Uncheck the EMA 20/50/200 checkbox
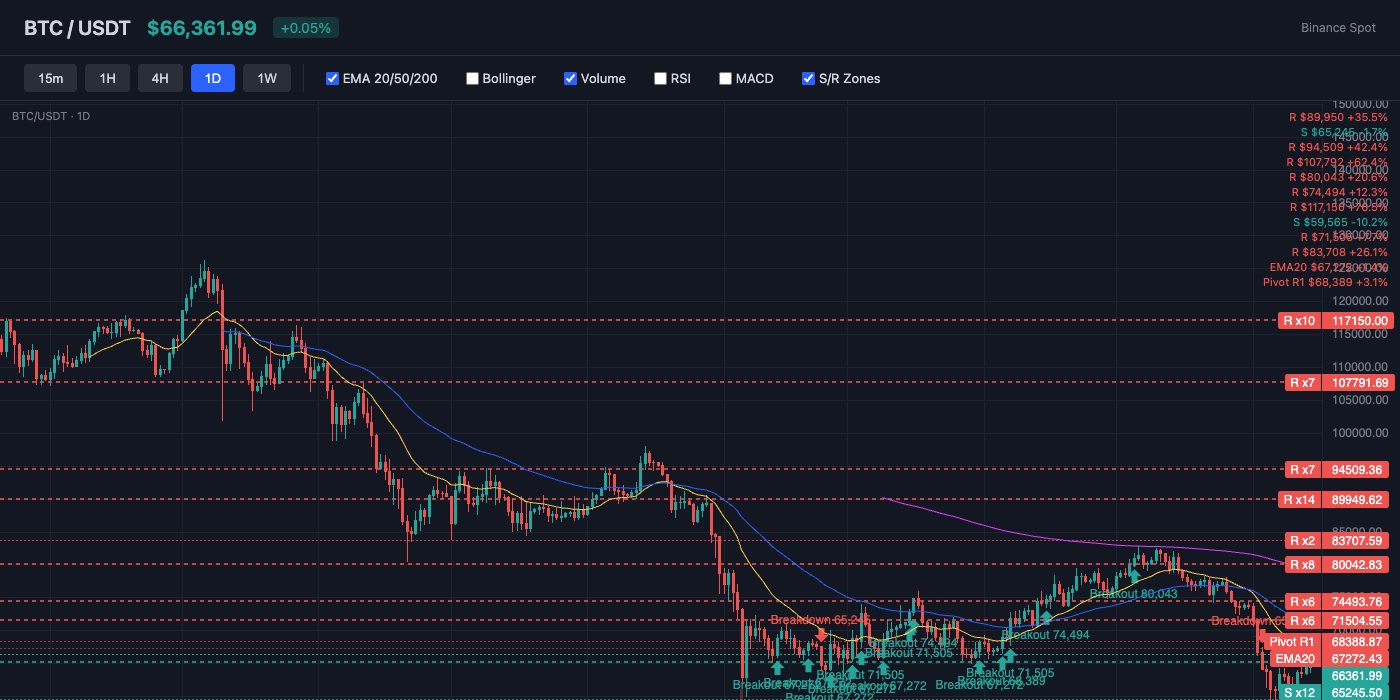The image size is (1400, 700). (x=333, y=78)
